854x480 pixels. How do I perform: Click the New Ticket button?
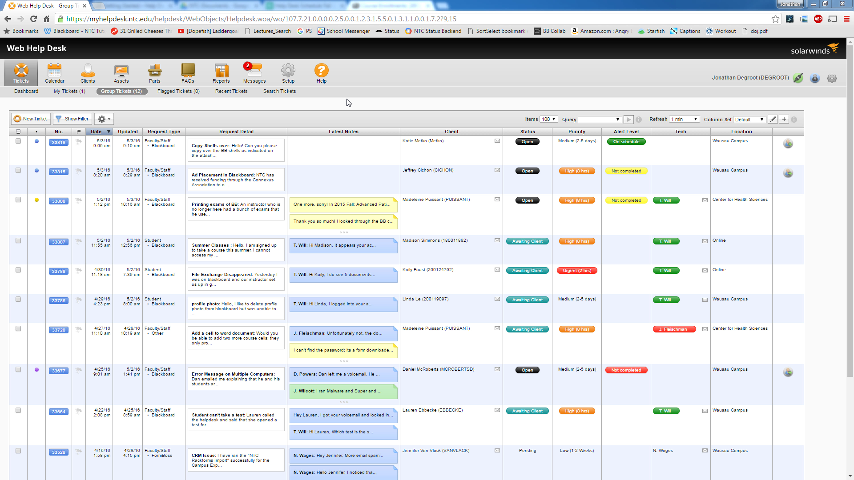pyautogui.click(x=30, y=119)
